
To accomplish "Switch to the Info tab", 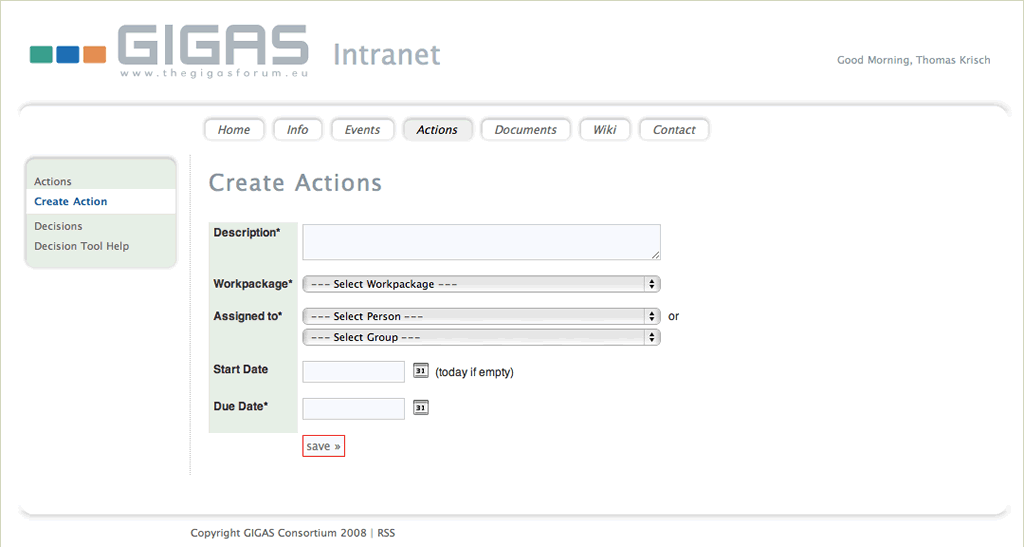I will [x=298, y=130].
